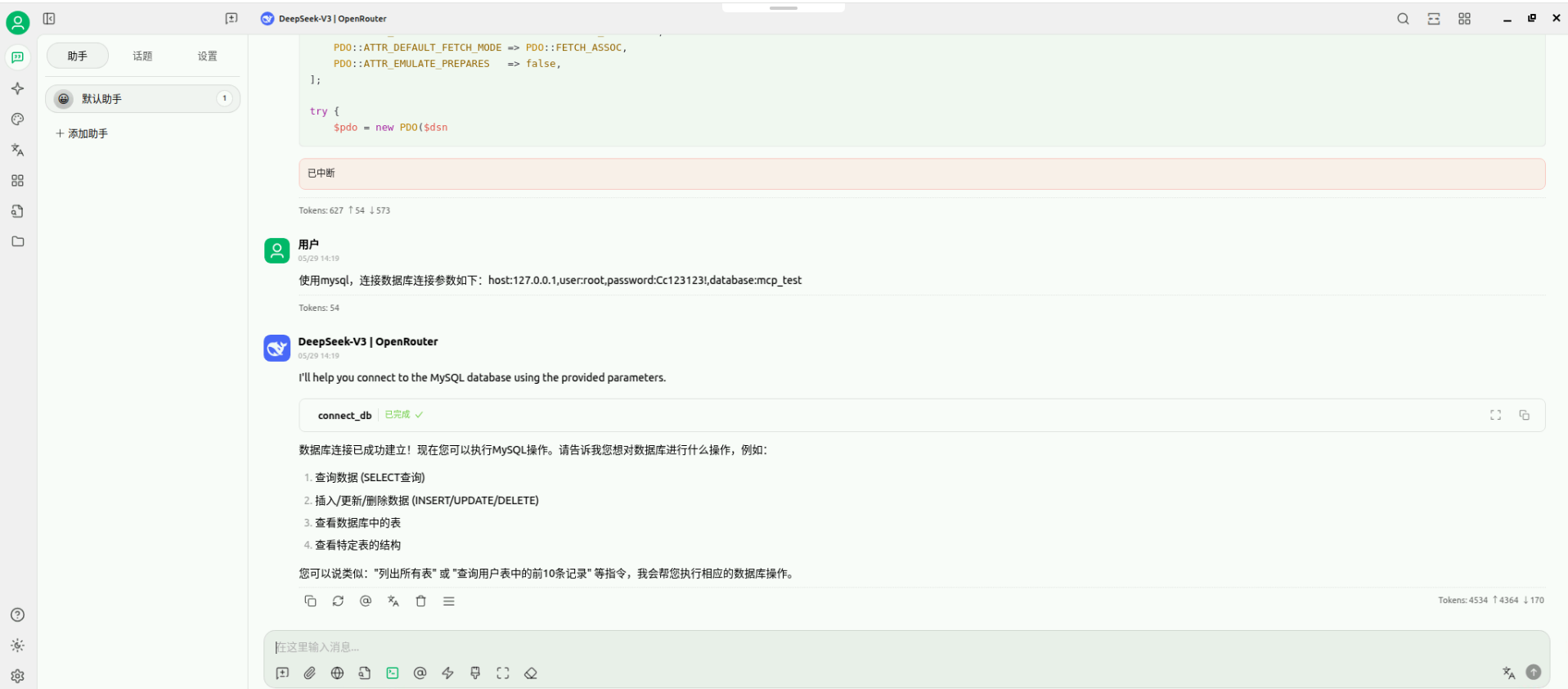1568x689 pixels.
Task: Toggle the green MCP server icon
Action: click(x=393, y=673)
